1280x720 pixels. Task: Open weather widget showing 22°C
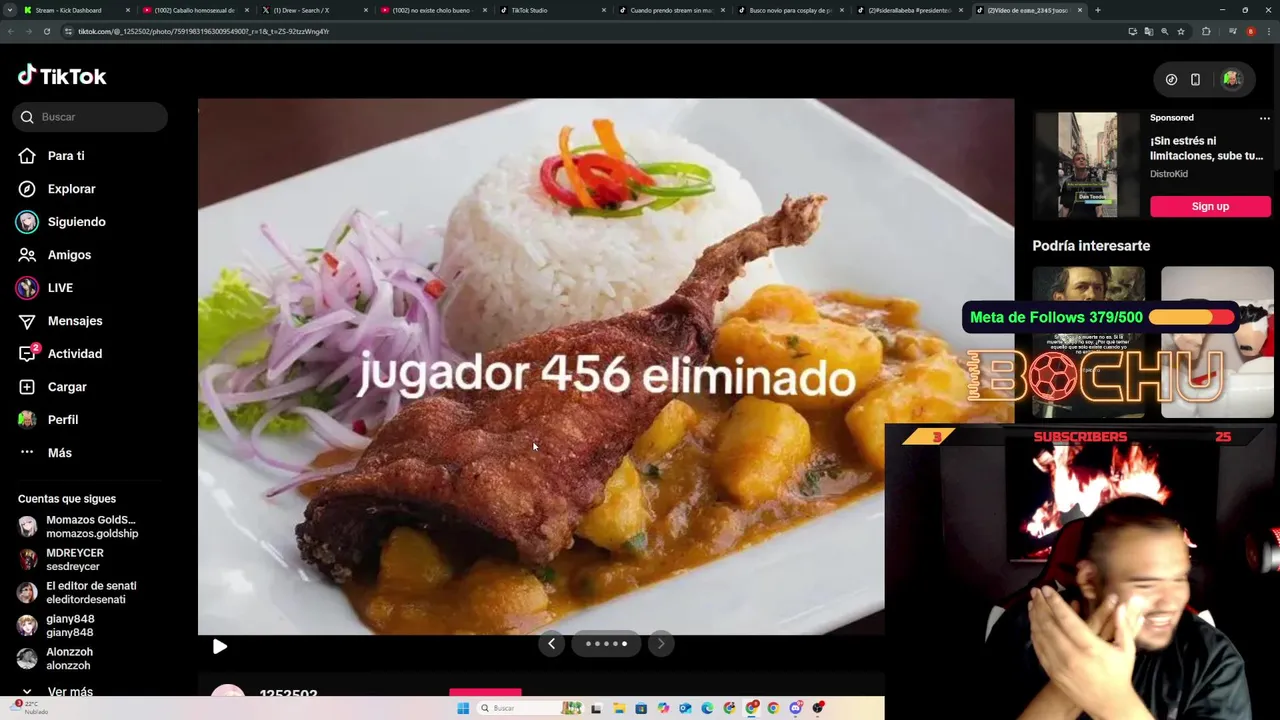tap(28, 708)
